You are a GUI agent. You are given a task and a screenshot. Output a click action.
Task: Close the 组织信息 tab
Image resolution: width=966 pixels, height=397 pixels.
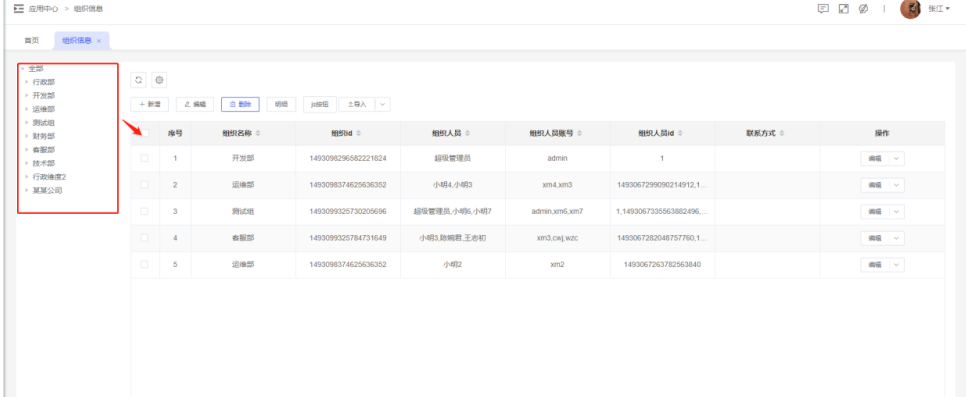(x=99, y=41)
